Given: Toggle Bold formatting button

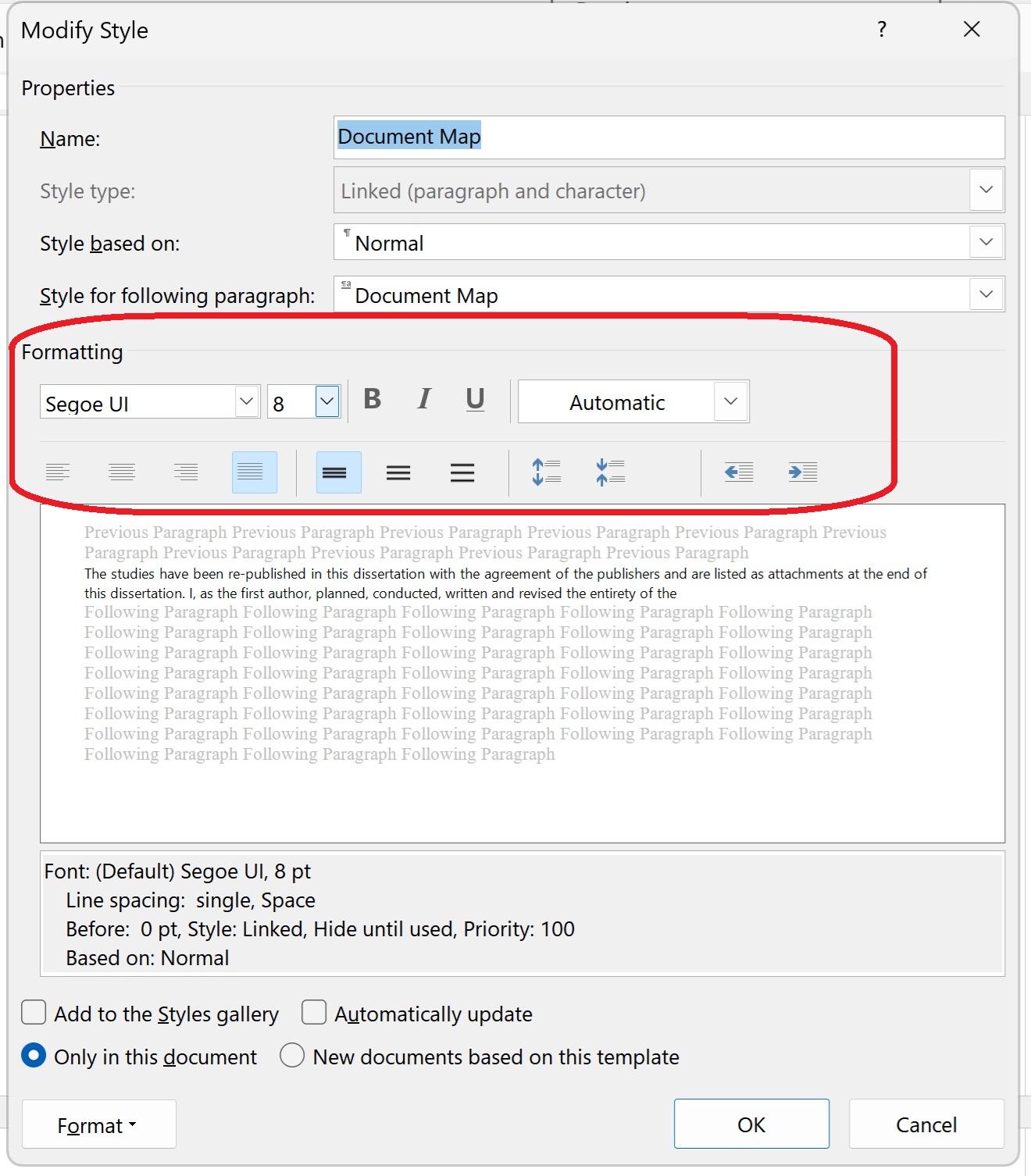Looking at the screenshot, I should pos(373,400).
